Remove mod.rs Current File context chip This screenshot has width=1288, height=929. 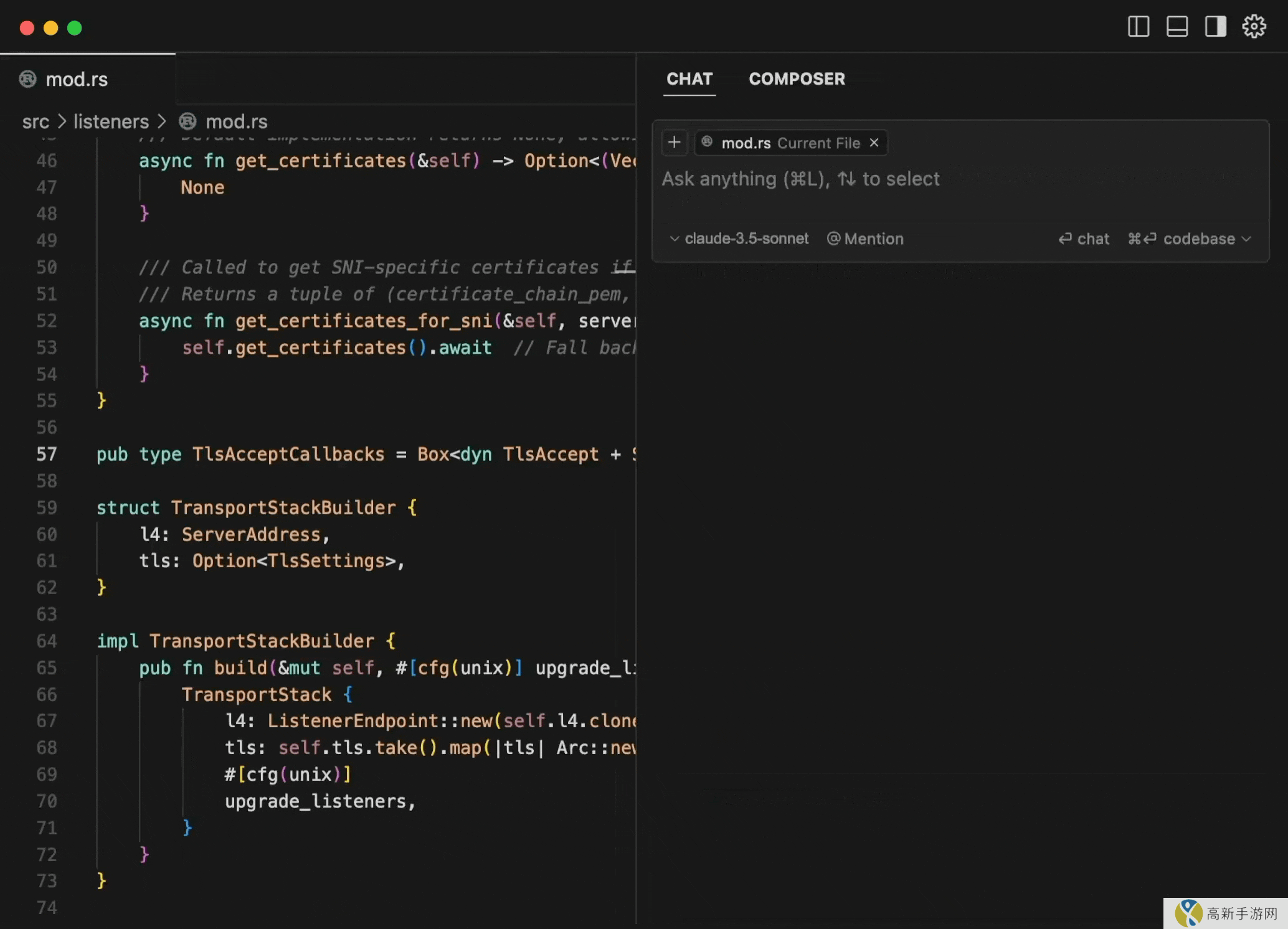pyautogui.click(x=874, y=143)
